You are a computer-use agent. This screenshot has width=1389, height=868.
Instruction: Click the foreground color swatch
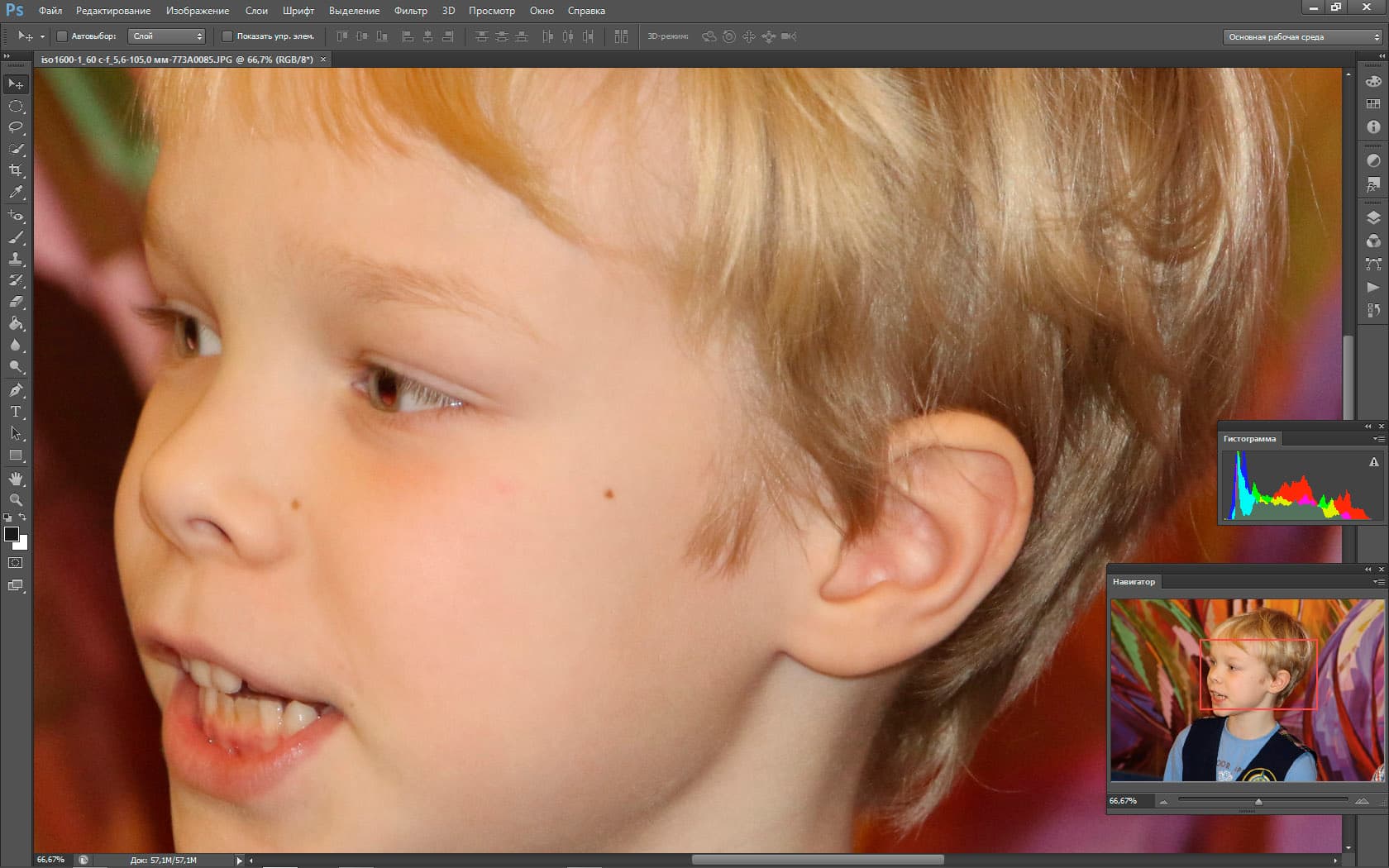[x=12, y=534]
